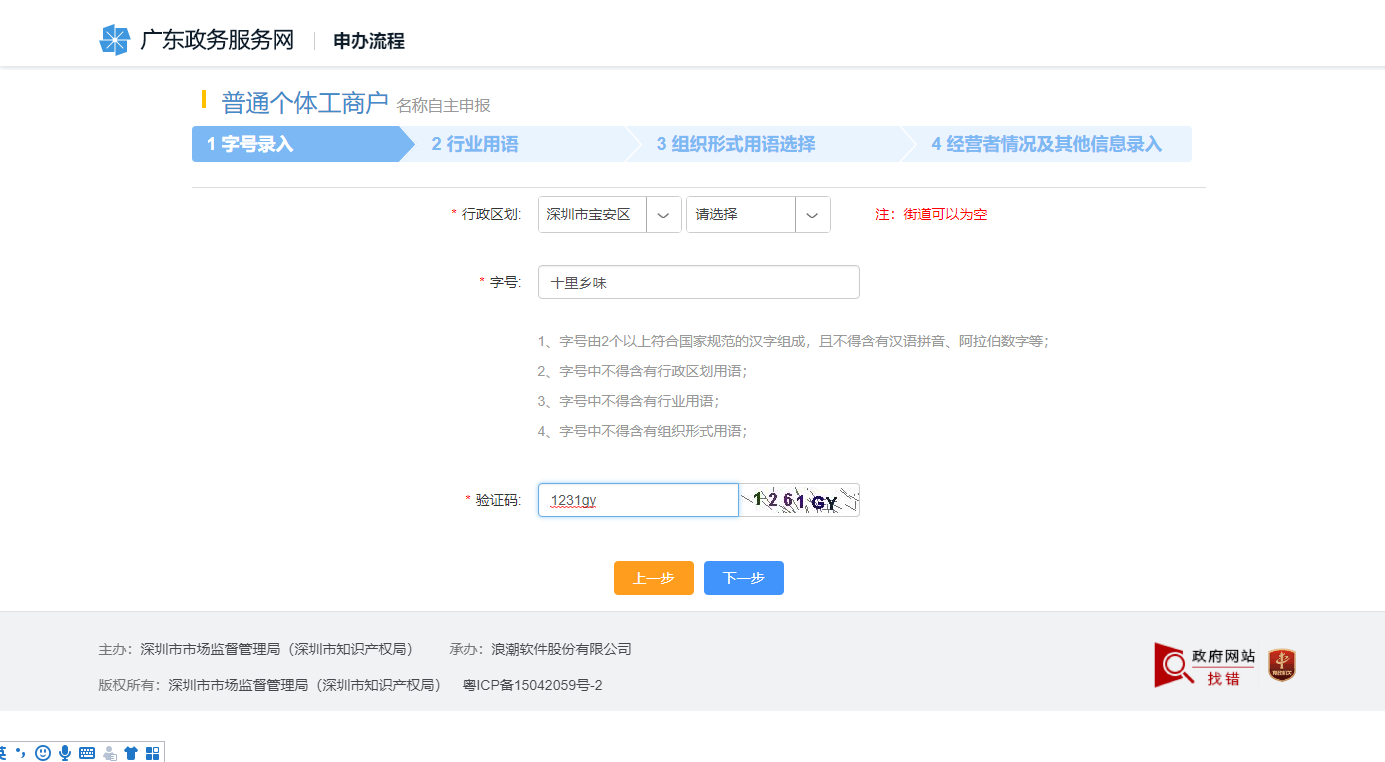Click the red shield emblem in footer
This screenshot has width=1385, height=762.
[1281, 663]
